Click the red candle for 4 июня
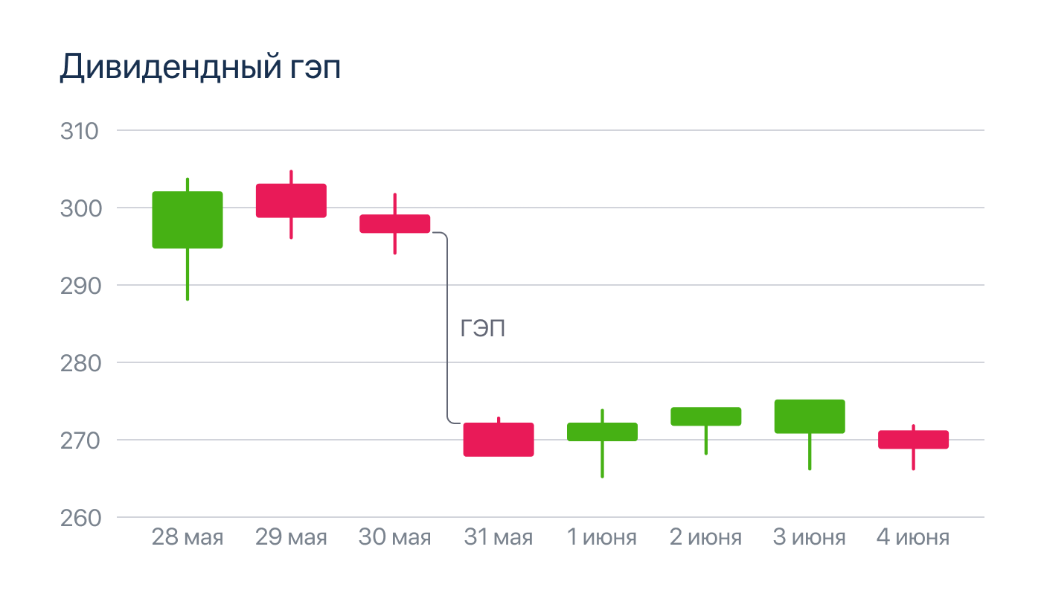The height and width of the screenshot is (596, 1044). (913, 440)
